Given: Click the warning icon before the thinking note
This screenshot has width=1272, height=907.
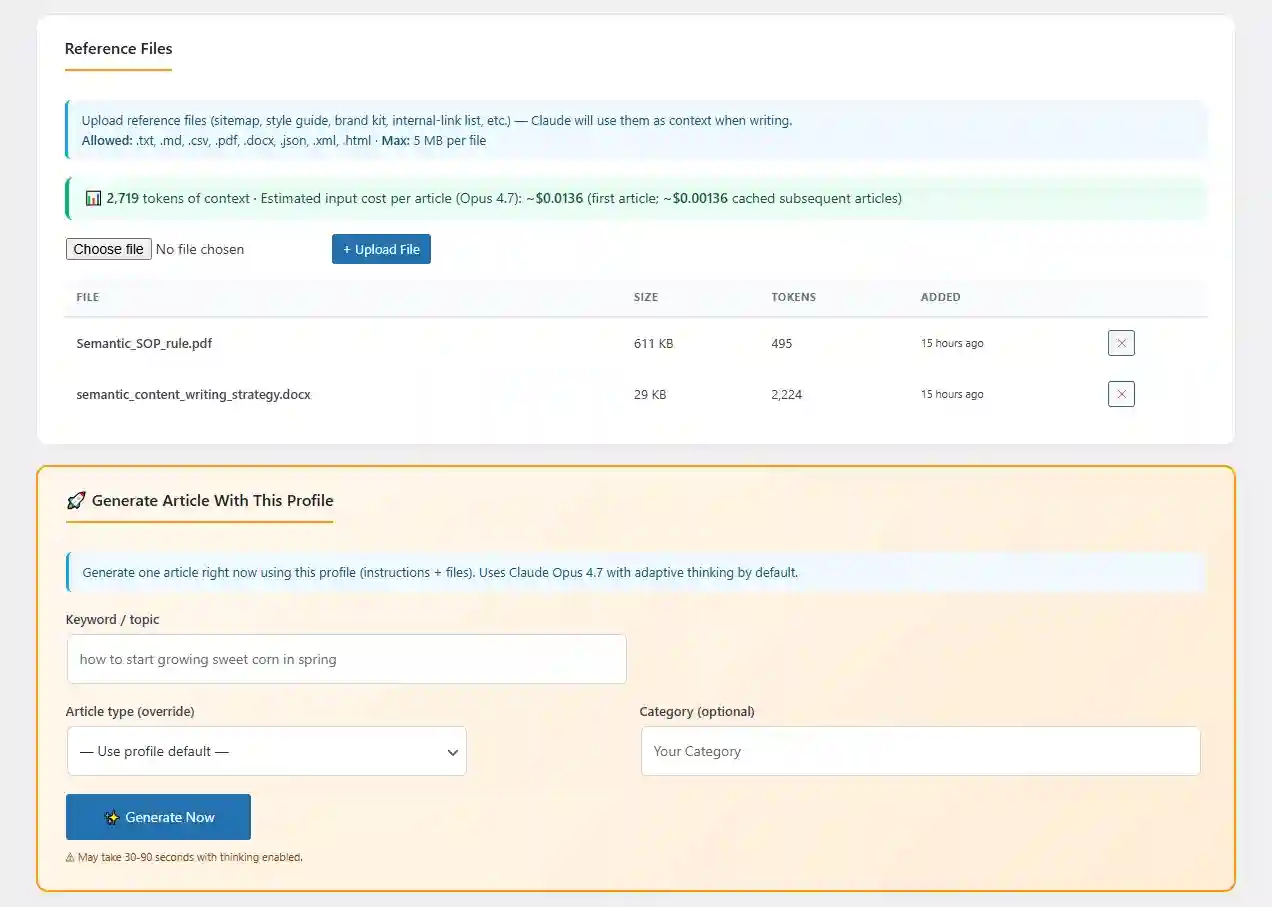Looking at the screenshot, I should pos(70,858).
